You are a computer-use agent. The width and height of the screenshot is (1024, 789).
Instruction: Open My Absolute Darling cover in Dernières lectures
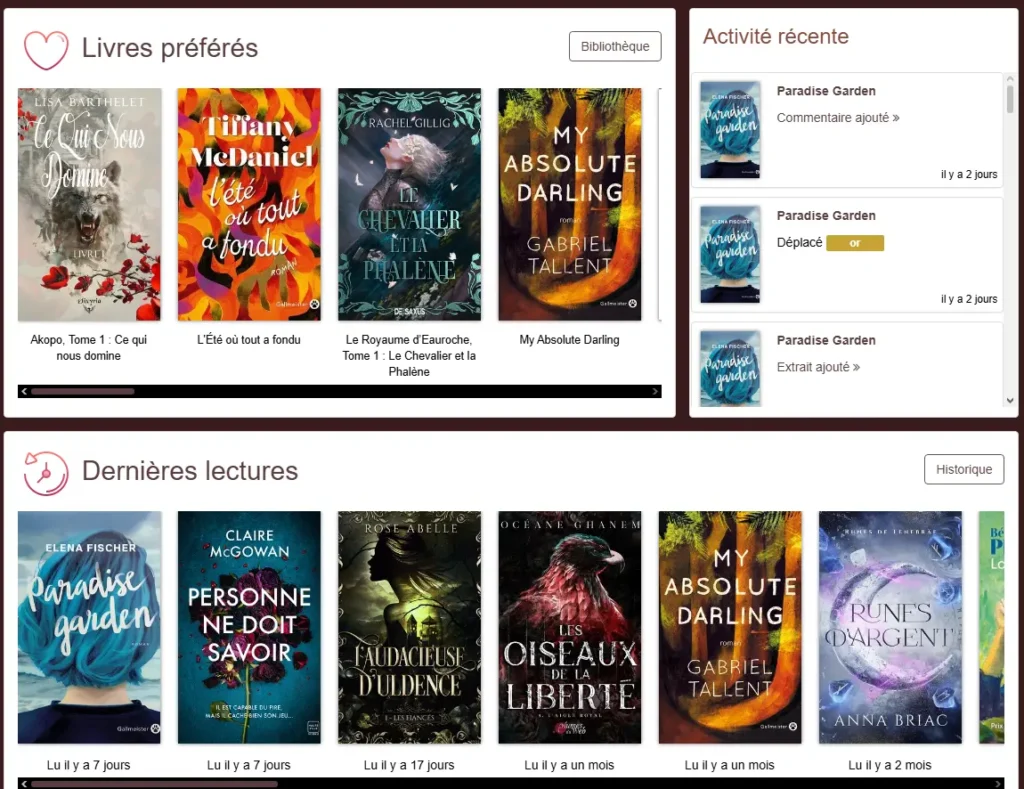pos(729,627)
